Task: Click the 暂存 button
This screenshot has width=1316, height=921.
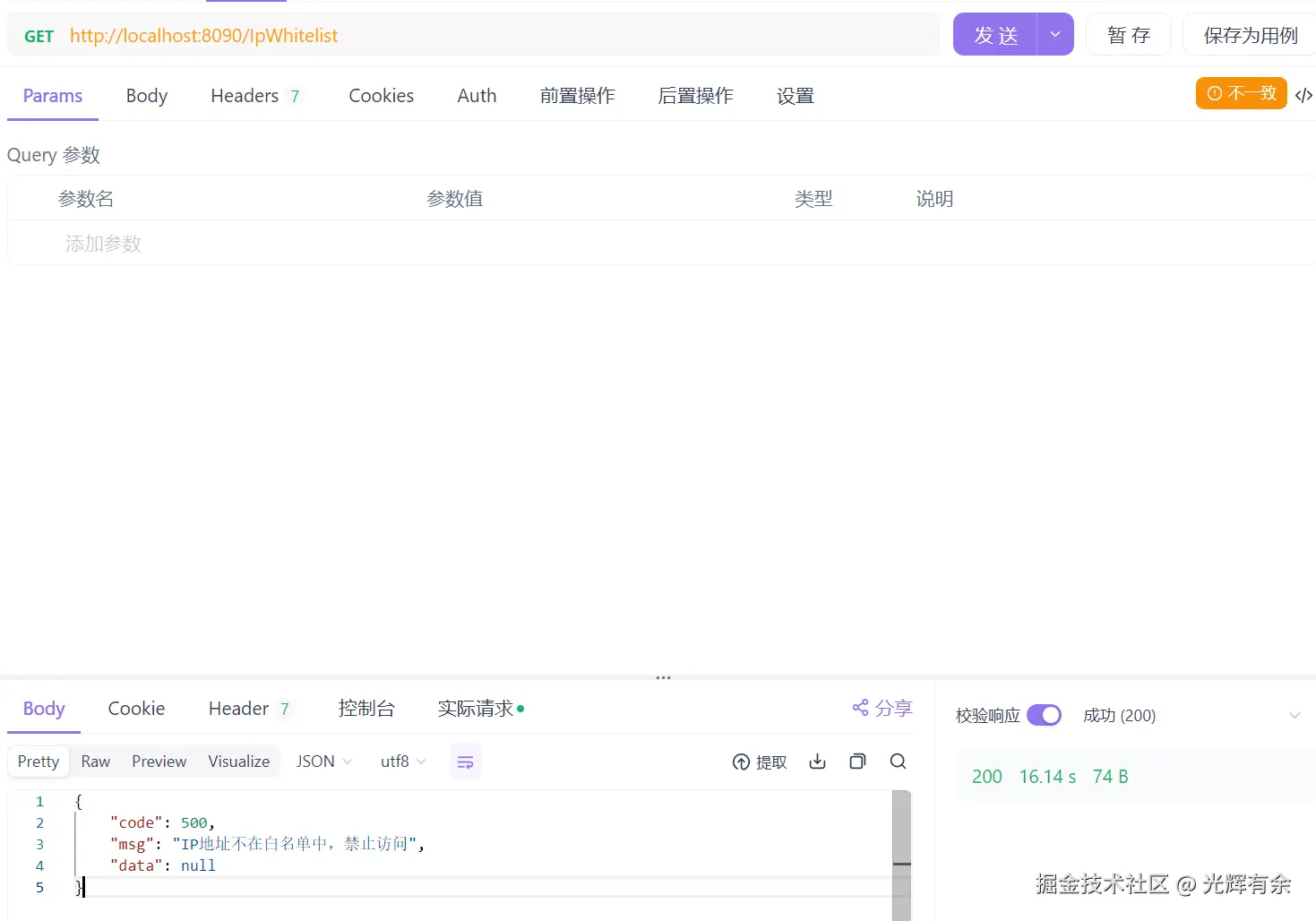Action: click(1128, 34)
